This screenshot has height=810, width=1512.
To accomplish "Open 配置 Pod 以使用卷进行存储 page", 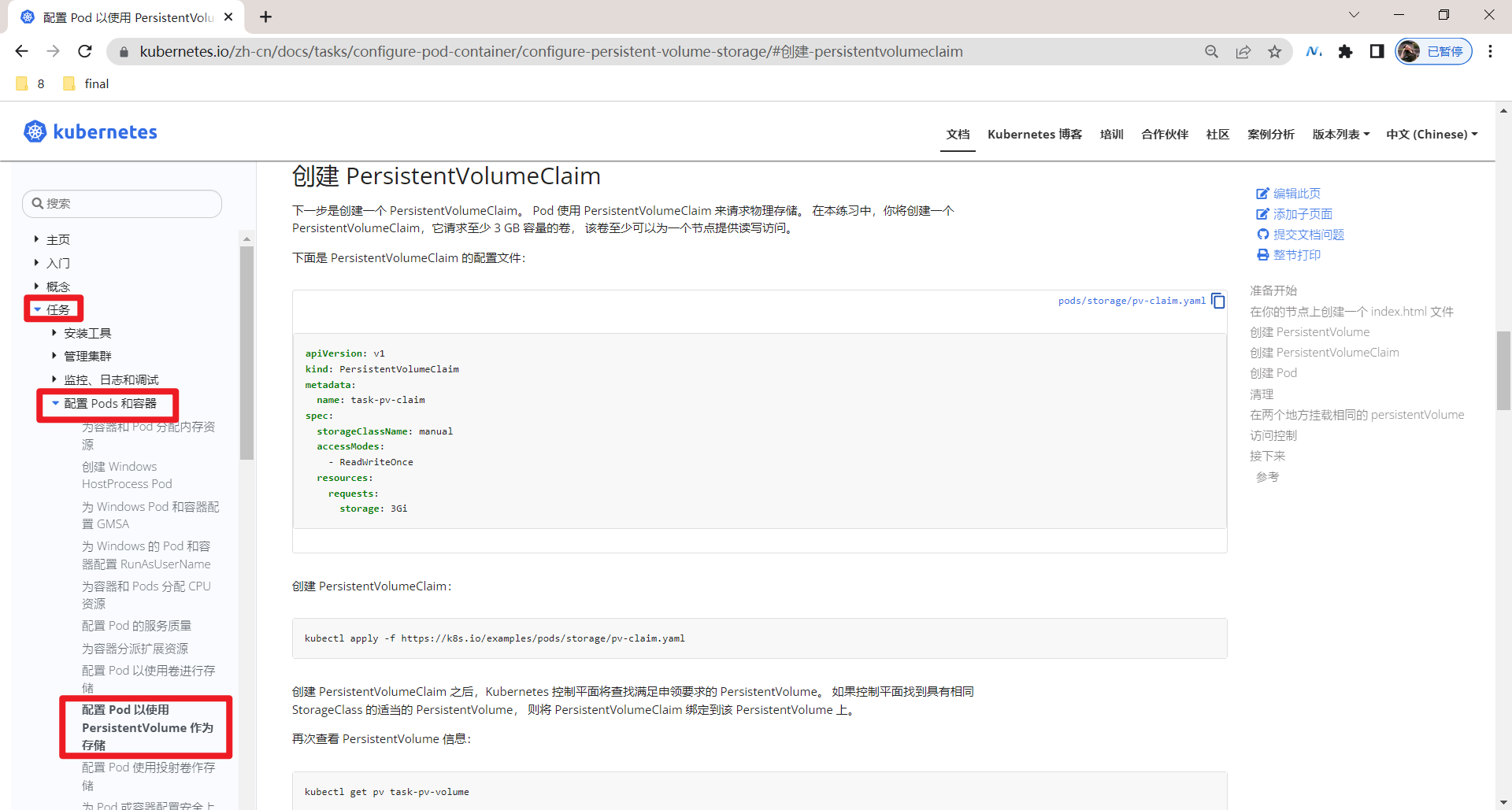I will tap(149, 679).
